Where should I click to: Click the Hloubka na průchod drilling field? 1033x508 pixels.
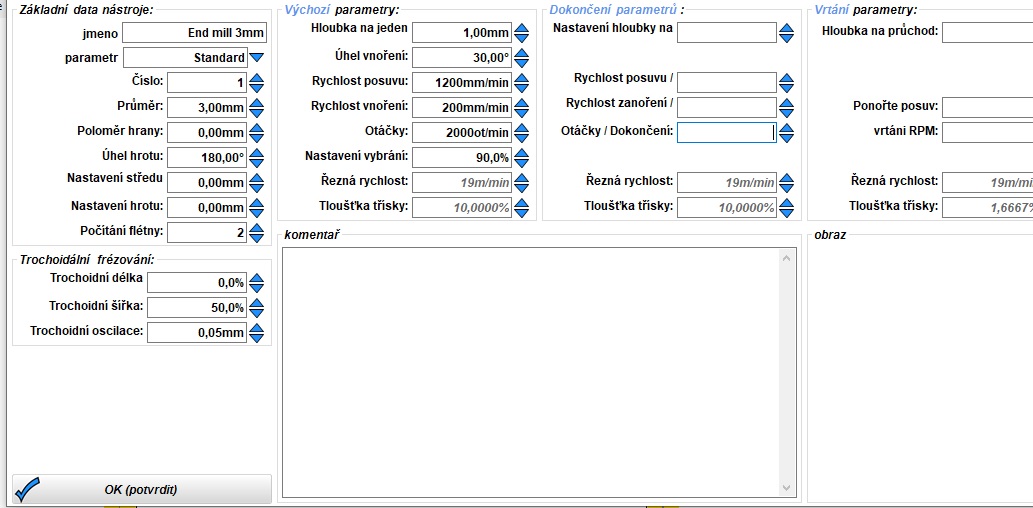coord(986,33)
